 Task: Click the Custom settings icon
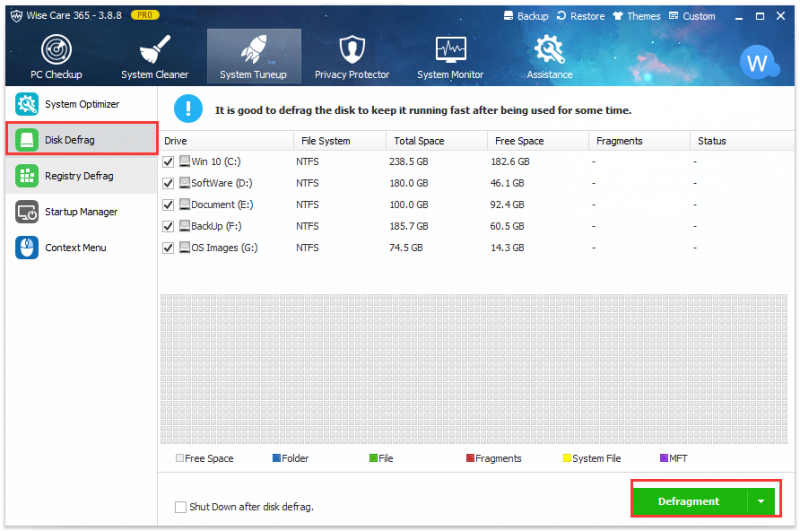pyautogui.click(x=673, y=16)
